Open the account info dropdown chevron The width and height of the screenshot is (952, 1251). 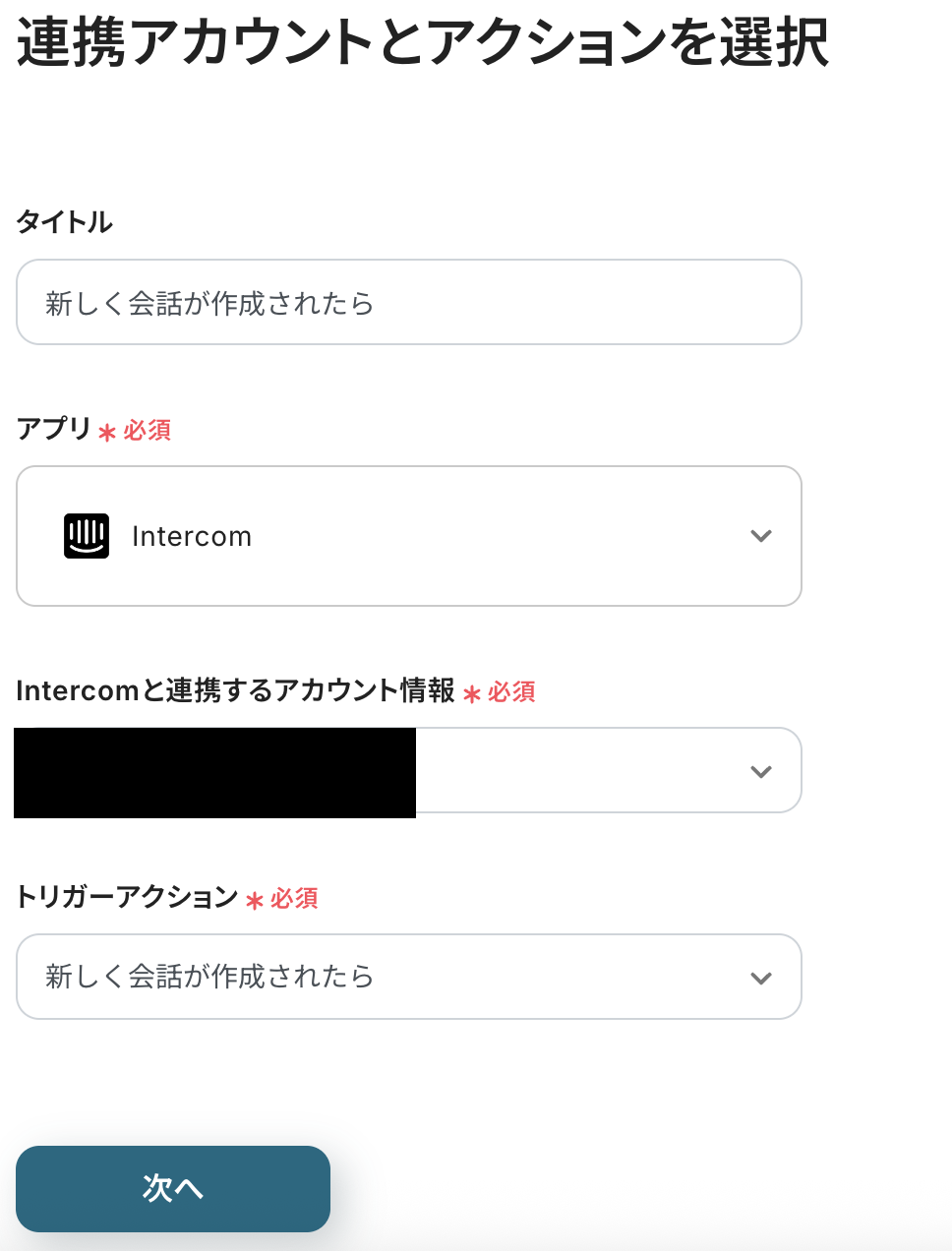(760, 772)
